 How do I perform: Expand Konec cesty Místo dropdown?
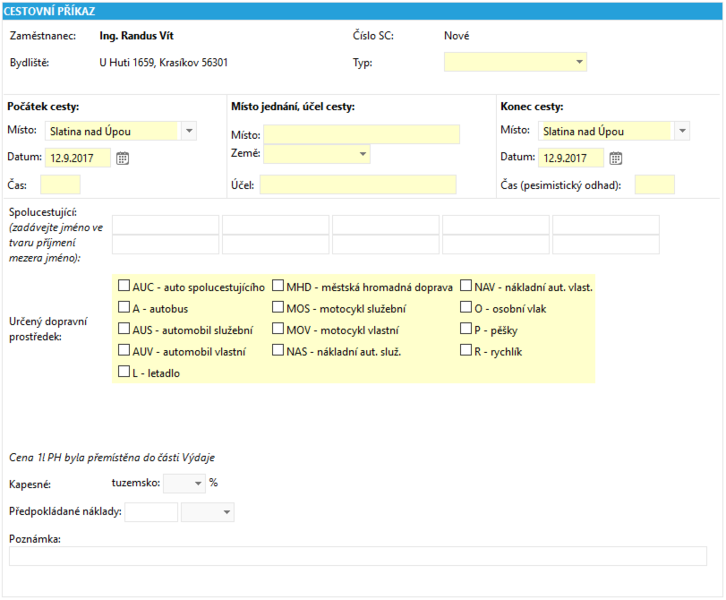tap(682, 131)
